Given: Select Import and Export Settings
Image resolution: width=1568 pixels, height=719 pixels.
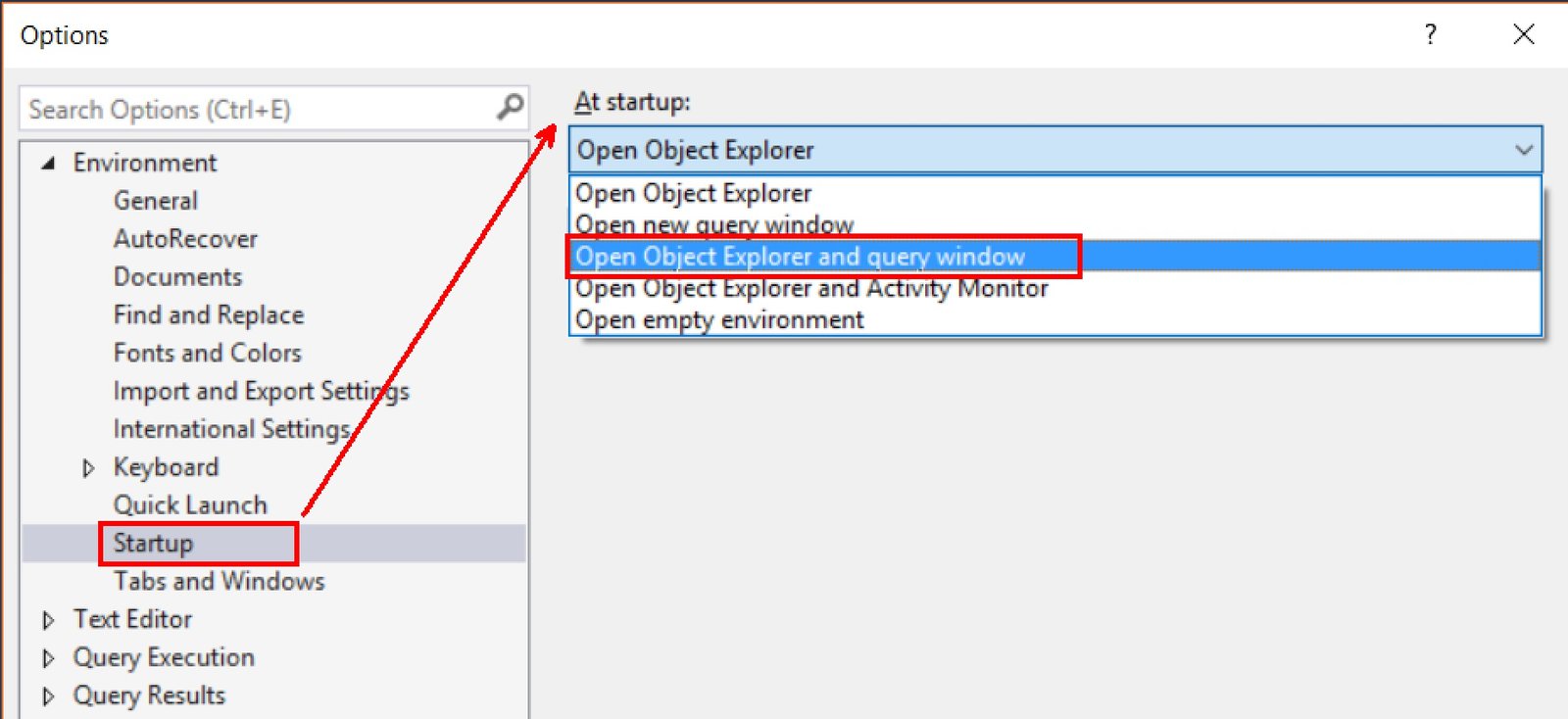Looking at the screenshot, I should pyautogui.click(x=262, y=392).
